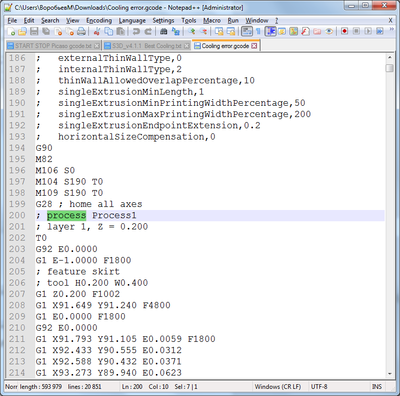Click the Zoom Out icon
The width and height of the screenshot is (400, 396).
(x=203, y=32)
